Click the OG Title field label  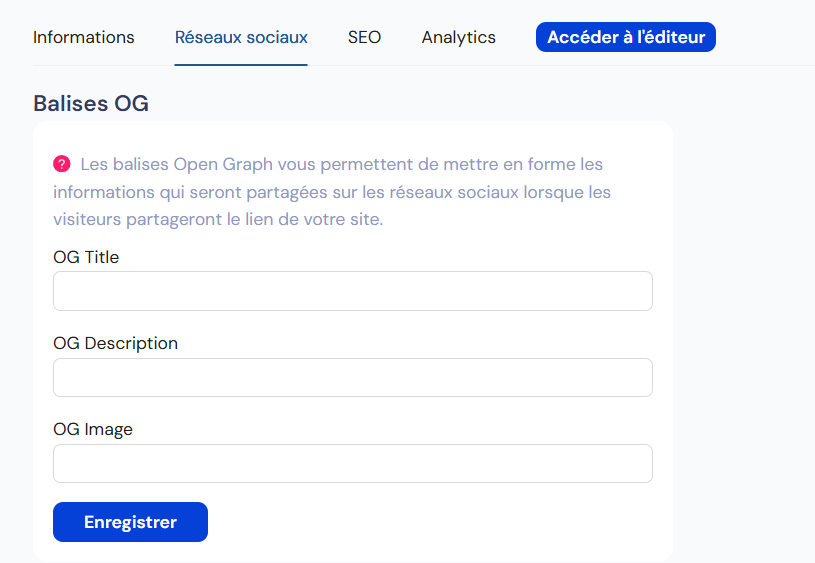pos(86,257)
